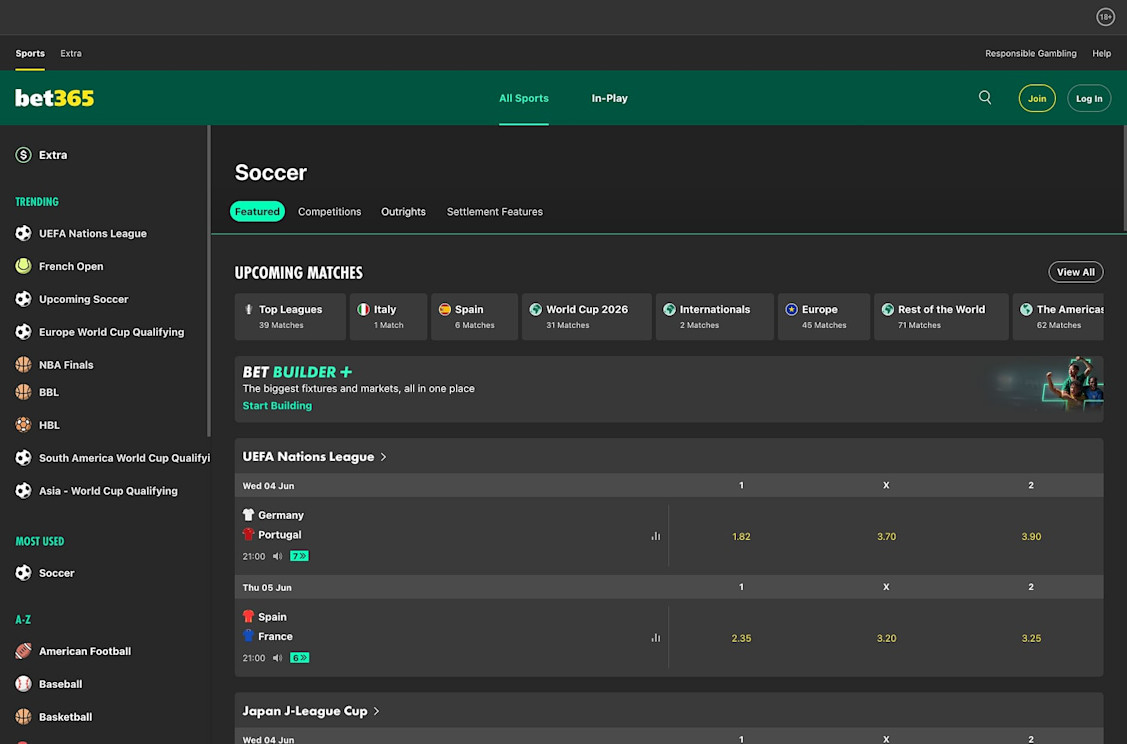Click the 7 bet boost badge for Germany match
This screenshot has width=1127, height=744.
[300, 556]
